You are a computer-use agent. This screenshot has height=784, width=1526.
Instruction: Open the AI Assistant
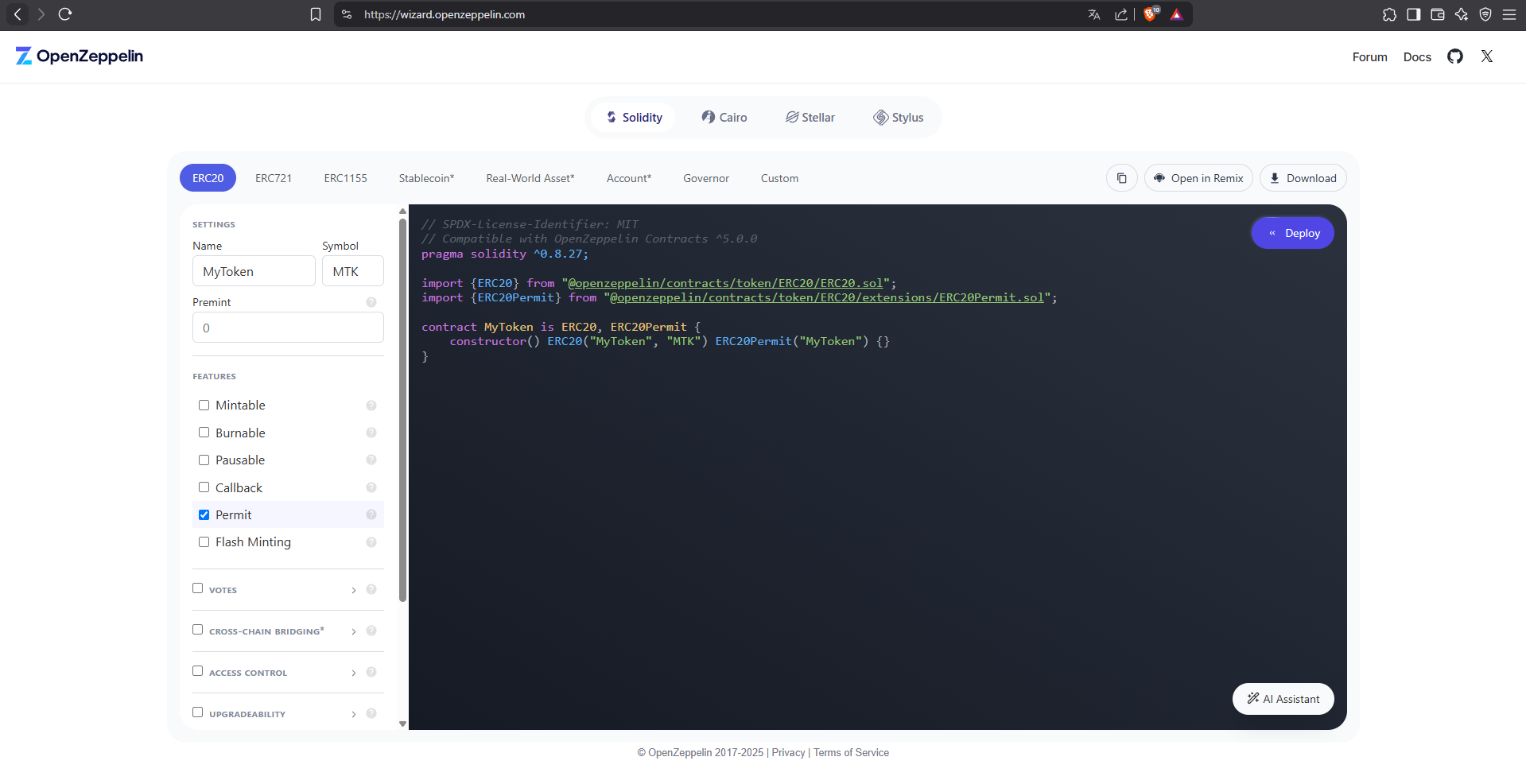[x=1283, y=699]
